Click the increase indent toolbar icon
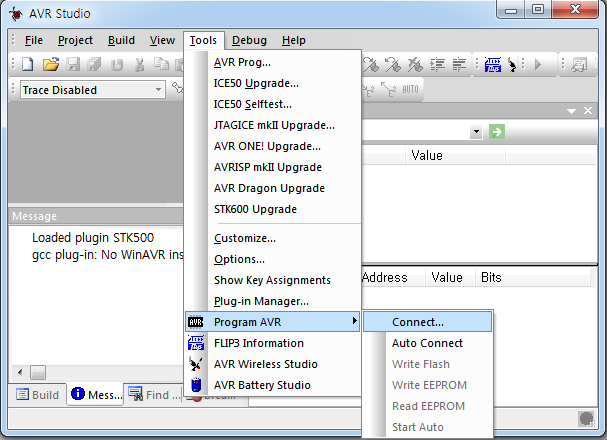This screenshot has width=607, height=440. tap(437, 65)
